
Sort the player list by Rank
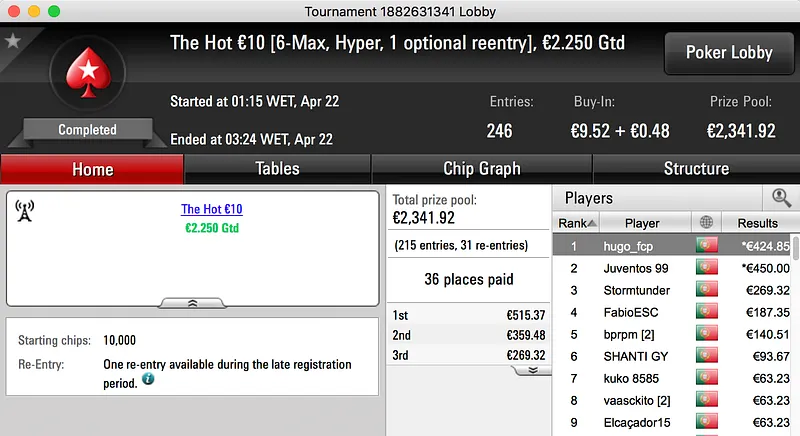[x=578, y=223]
